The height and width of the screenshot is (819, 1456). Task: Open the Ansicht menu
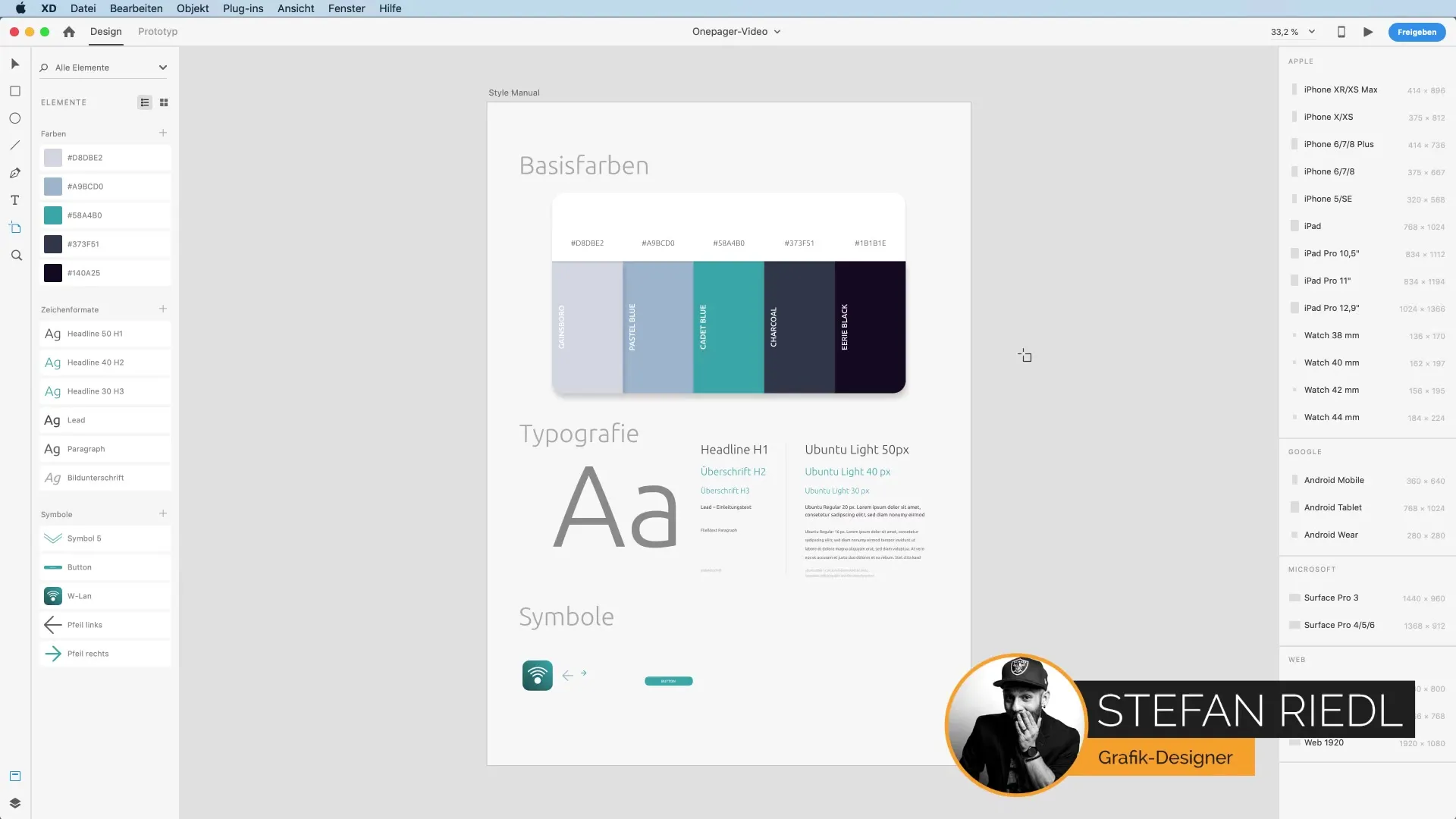click(296, 8)
